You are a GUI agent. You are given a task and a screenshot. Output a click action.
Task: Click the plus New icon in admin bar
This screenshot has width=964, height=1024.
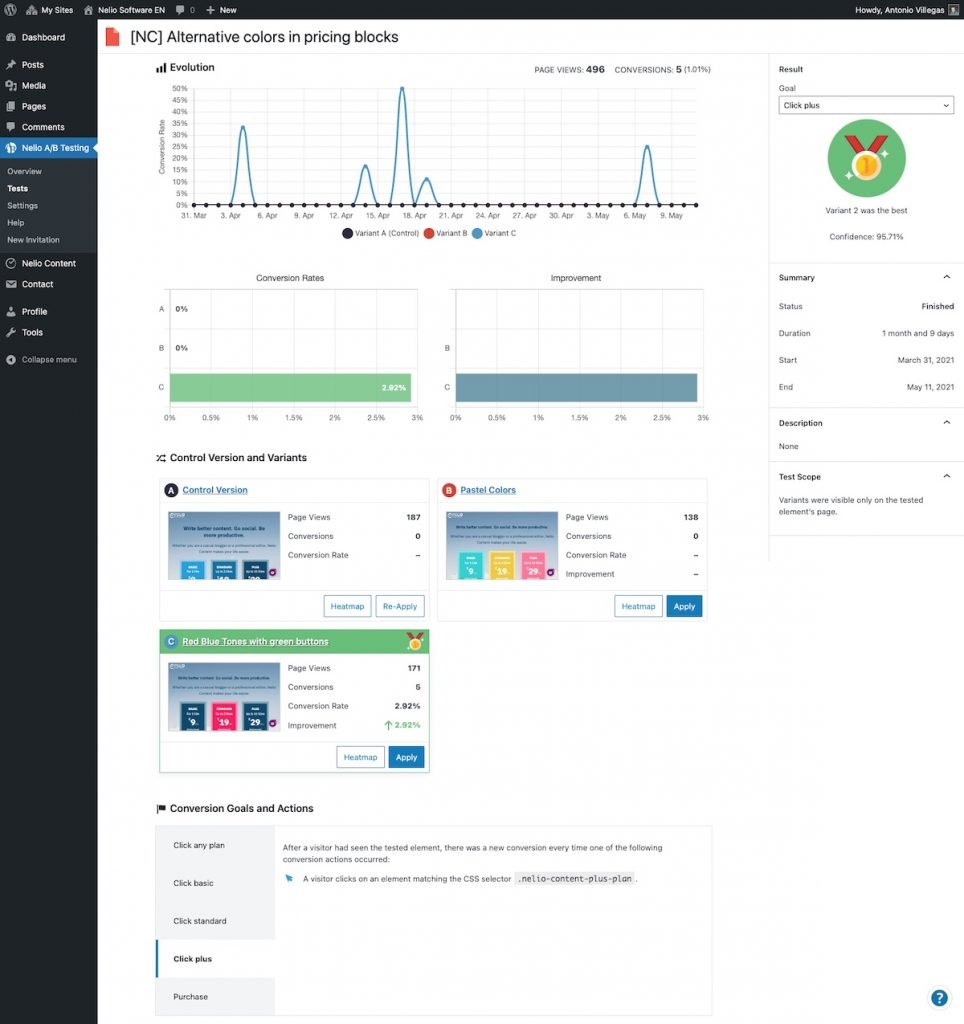tap(210, 10)
